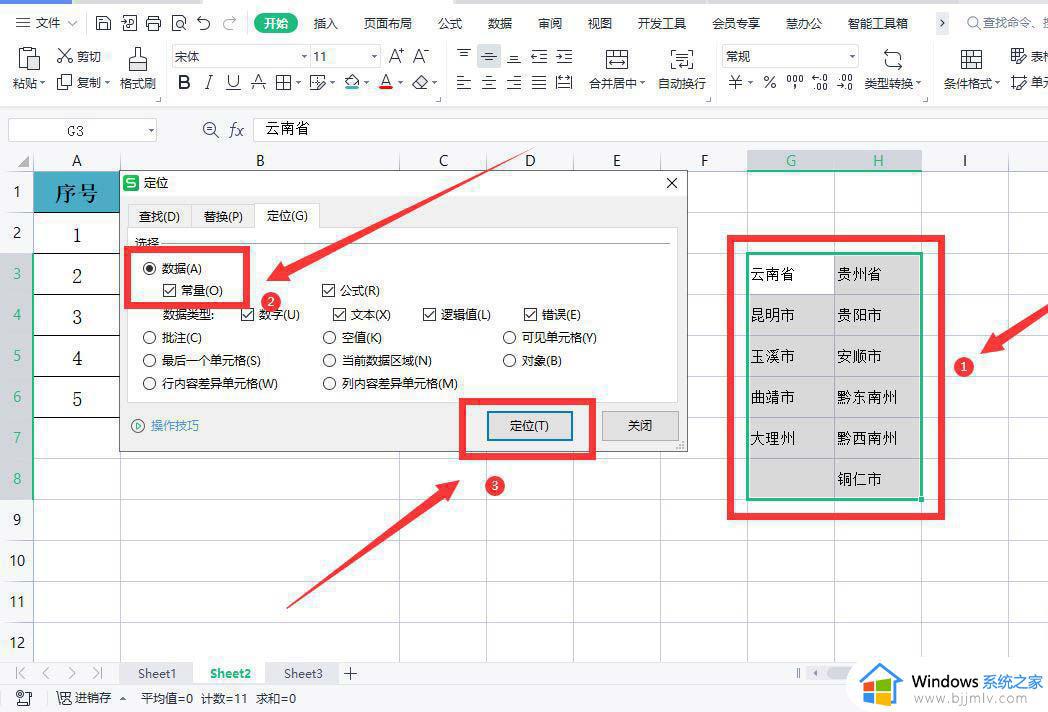Toggle the 逻辑值(L) checkbox
The image size is (1048, 712).
[430, 314]
